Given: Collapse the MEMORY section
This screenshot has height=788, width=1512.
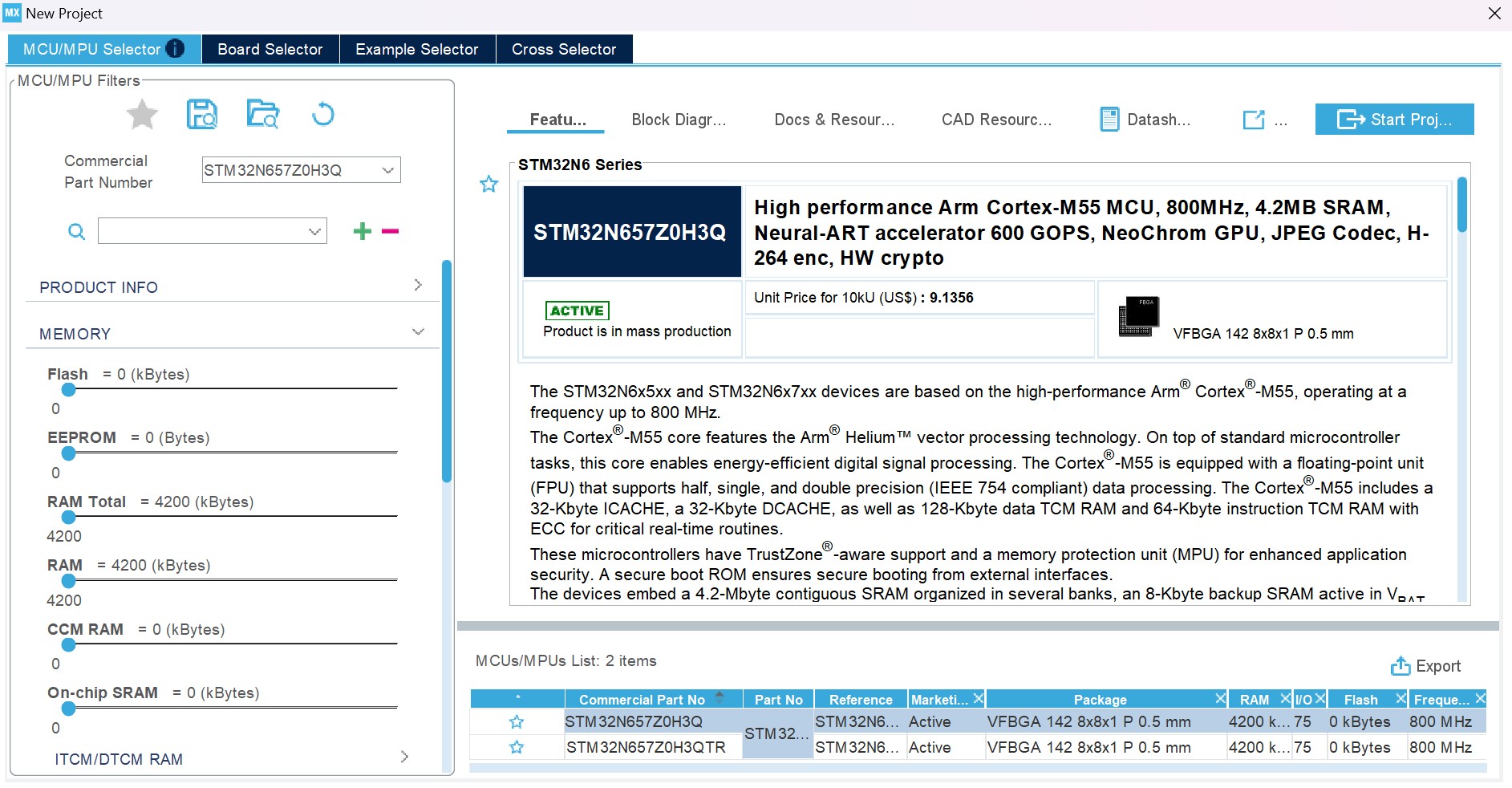Looking at the screenshot, I should tap(418, 331).
